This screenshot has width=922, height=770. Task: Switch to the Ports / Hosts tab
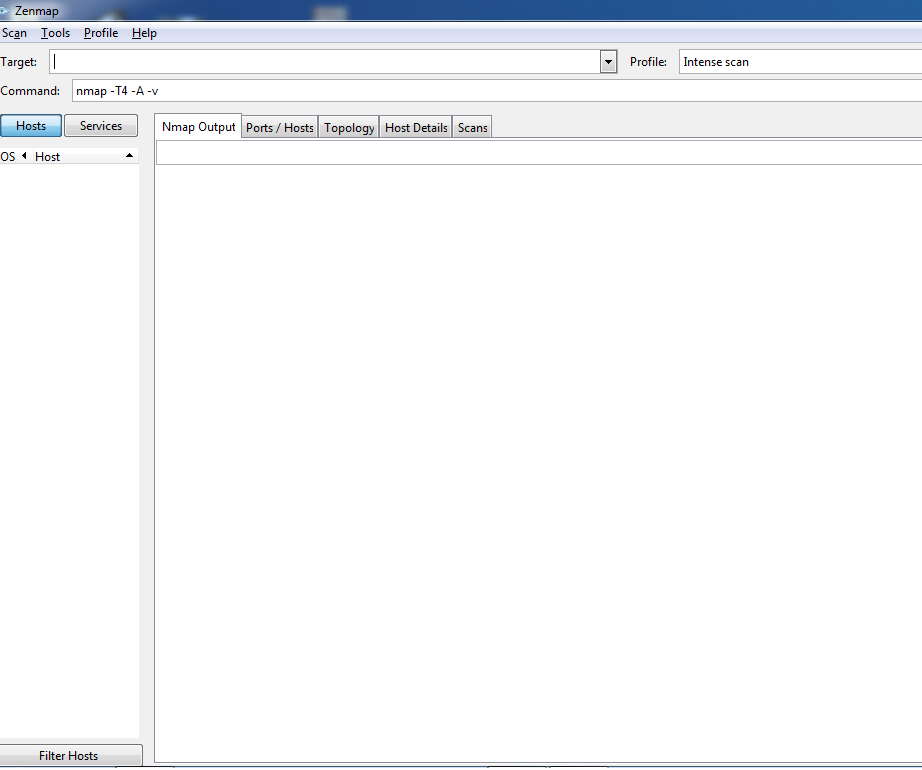(x=279, y=128)
